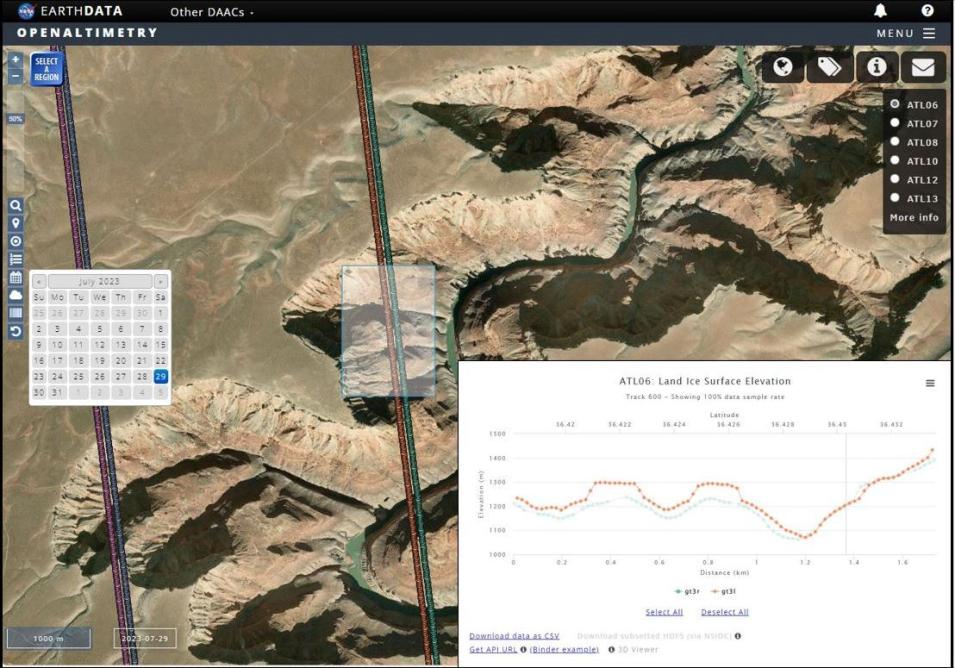The height and width of the screenshot is (668, 955).
Task: Click the 2023-07-29 date label
Action: coord(145,638)
